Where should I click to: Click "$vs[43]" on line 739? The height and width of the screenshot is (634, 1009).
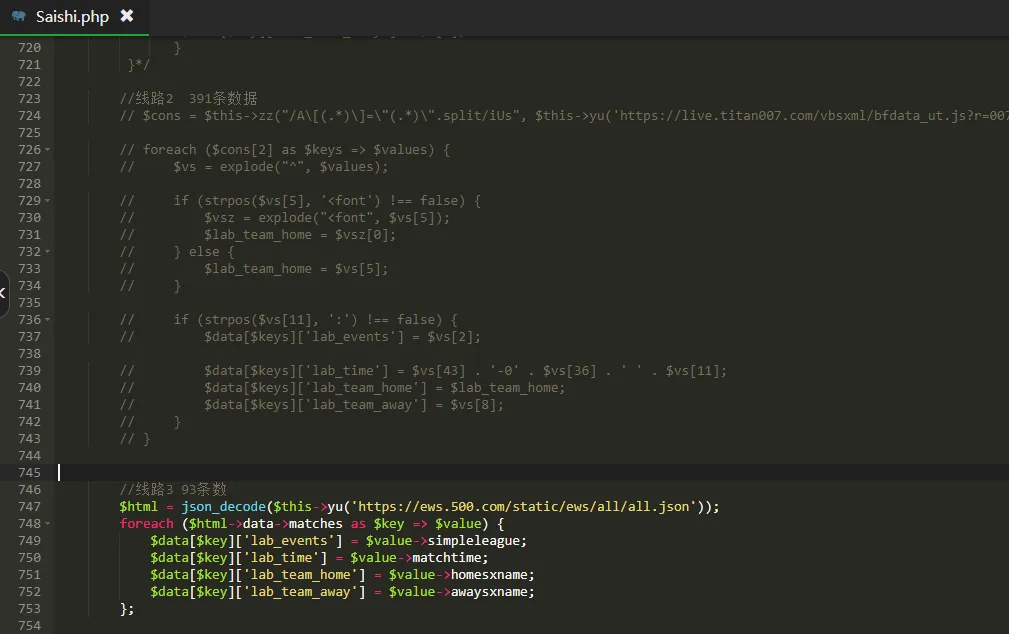438,371
